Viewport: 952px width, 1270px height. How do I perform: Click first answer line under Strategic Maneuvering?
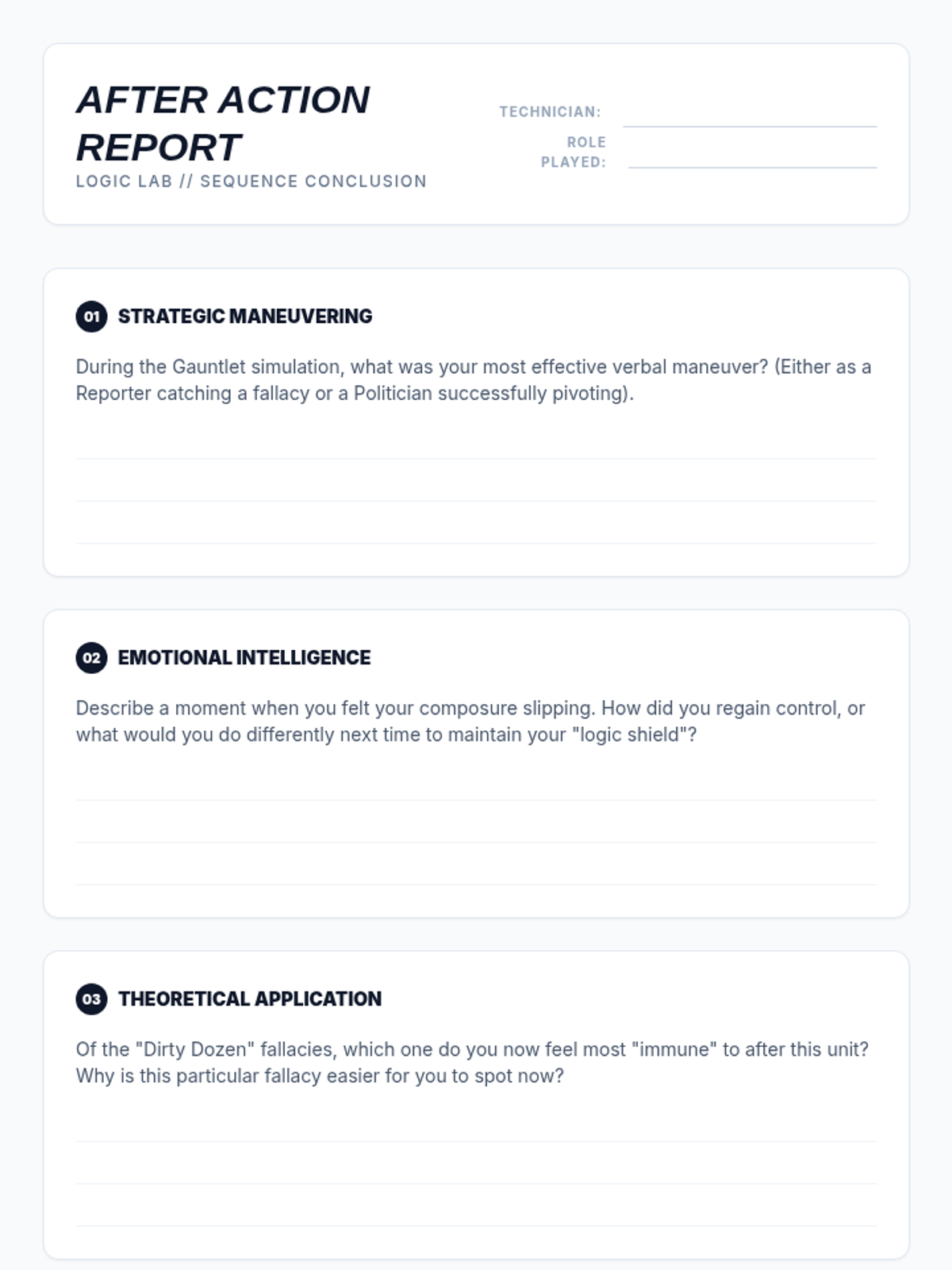[476, 444]
